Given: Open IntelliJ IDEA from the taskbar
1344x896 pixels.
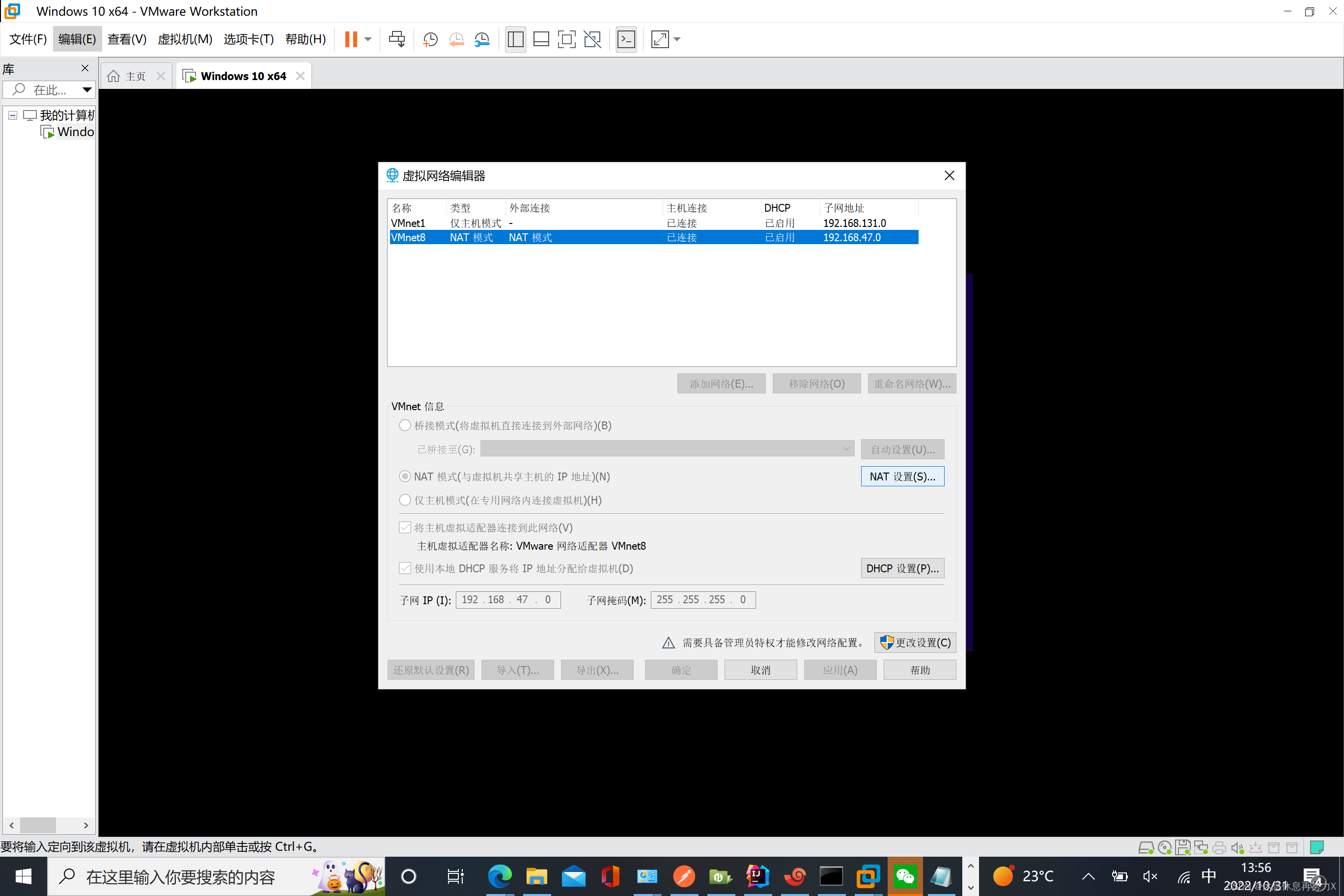Looking at the screenshot, I should coord(757,876).
